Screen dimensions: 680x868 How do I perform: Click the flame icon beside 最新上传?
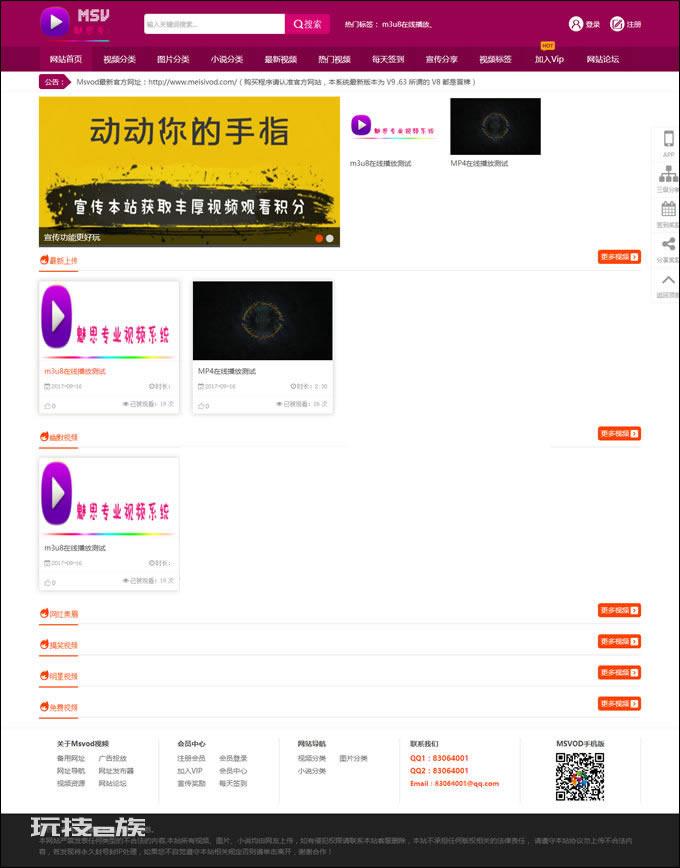(44, 260)
